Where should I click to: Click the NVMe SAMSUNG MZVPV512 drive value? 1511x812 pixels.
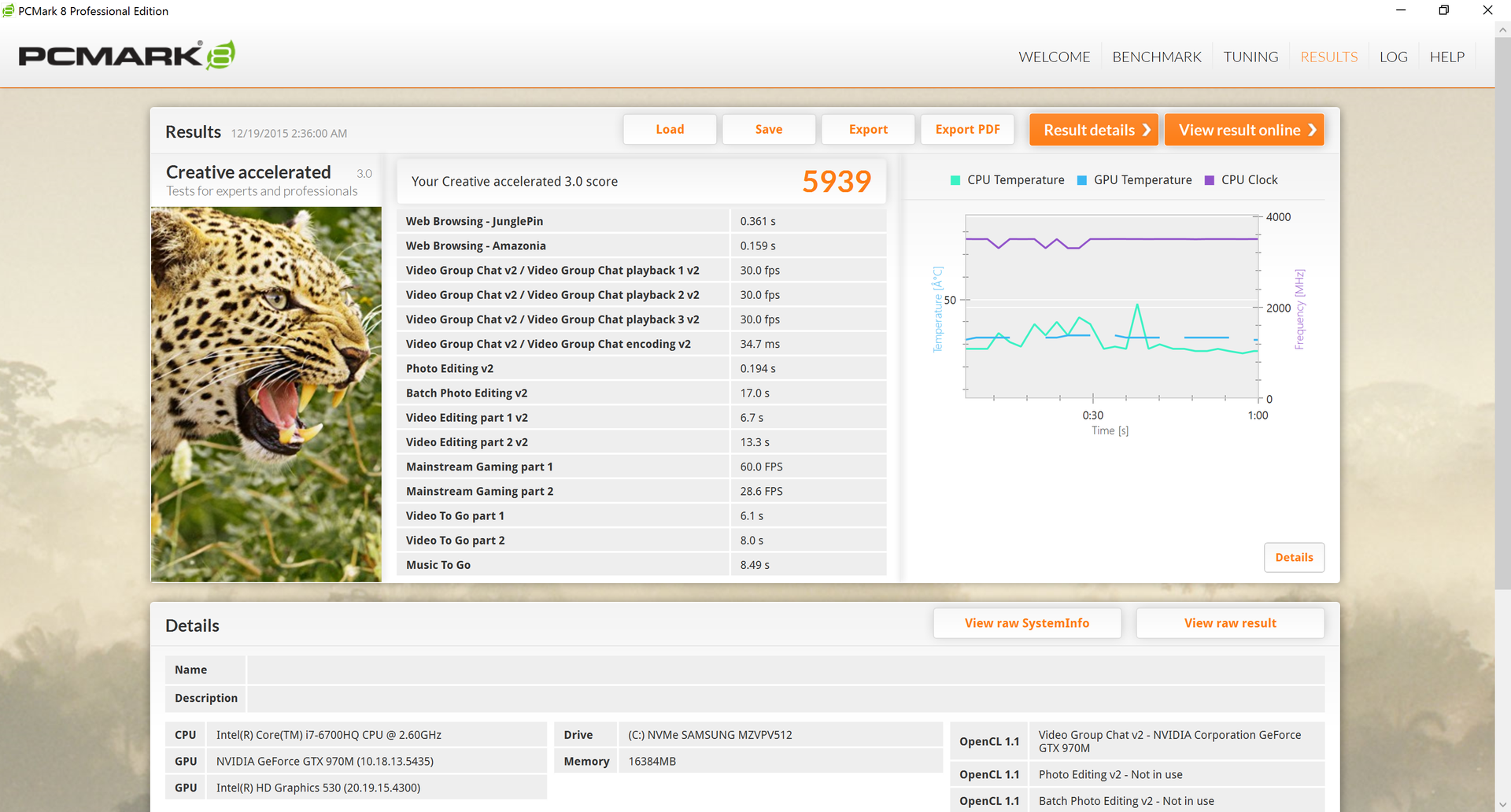click(710, 735)
